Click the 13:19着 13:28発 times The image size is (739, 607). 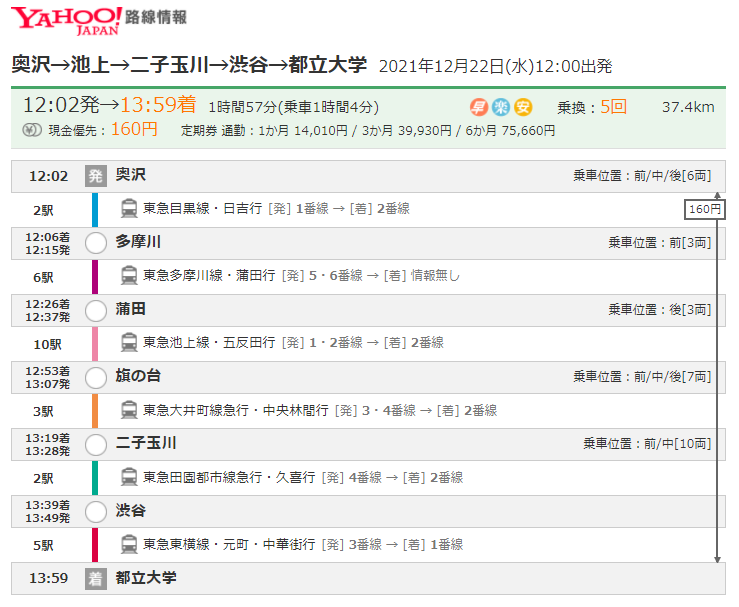48,445
